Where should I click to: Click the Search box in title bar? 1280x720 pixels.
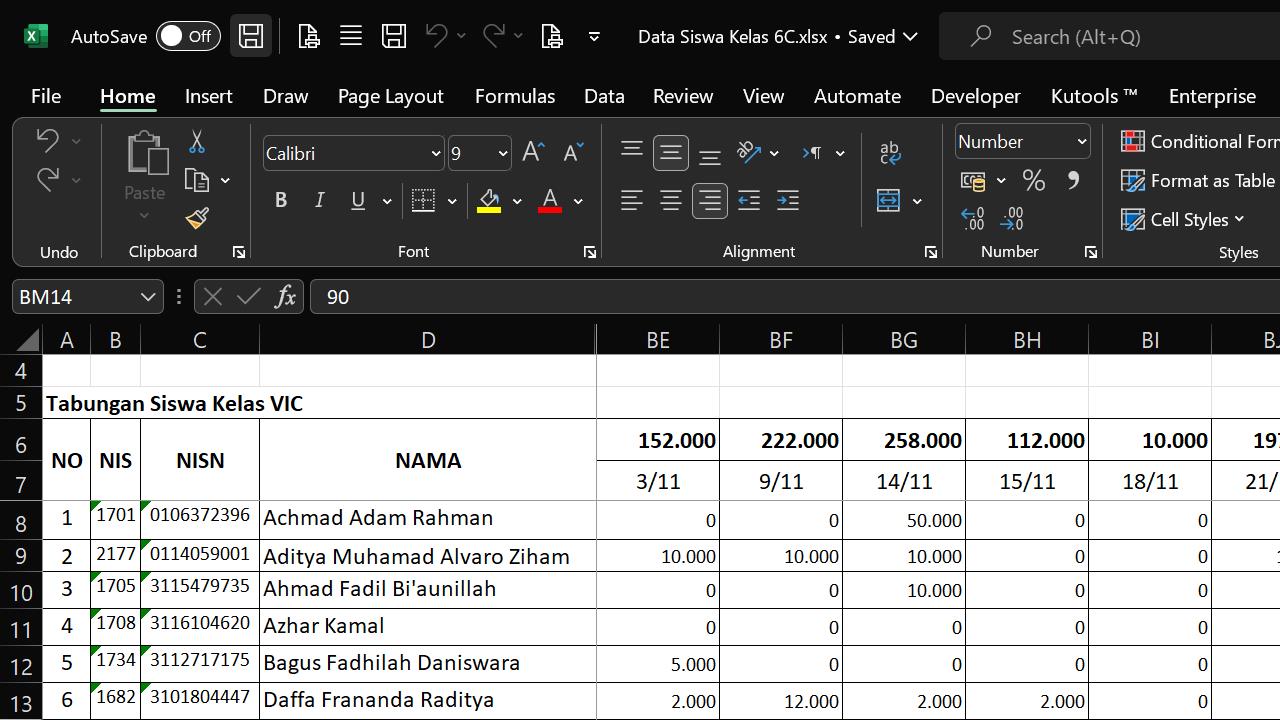coord(1075,37)
